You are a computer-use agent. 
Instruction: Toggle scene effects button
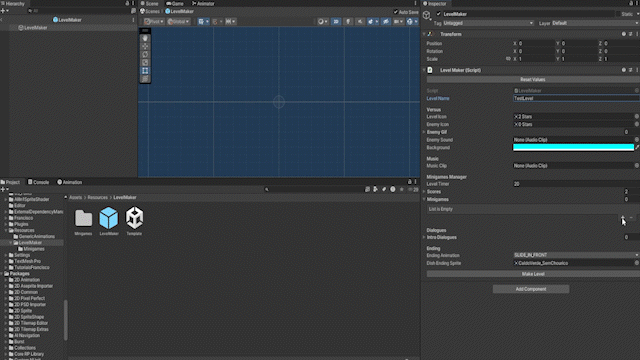[372, 22]
